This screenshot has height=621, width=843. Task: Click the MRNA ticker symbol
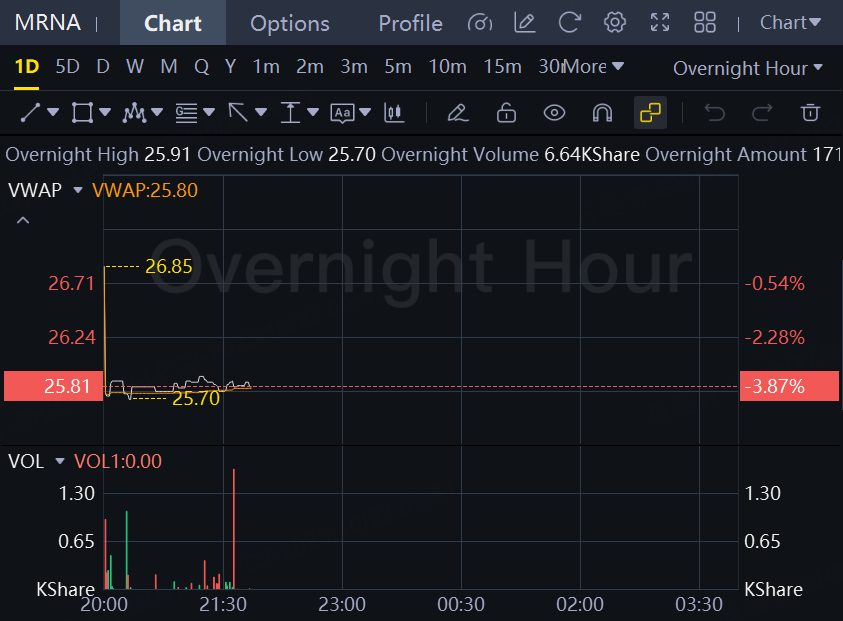point(47,23)
